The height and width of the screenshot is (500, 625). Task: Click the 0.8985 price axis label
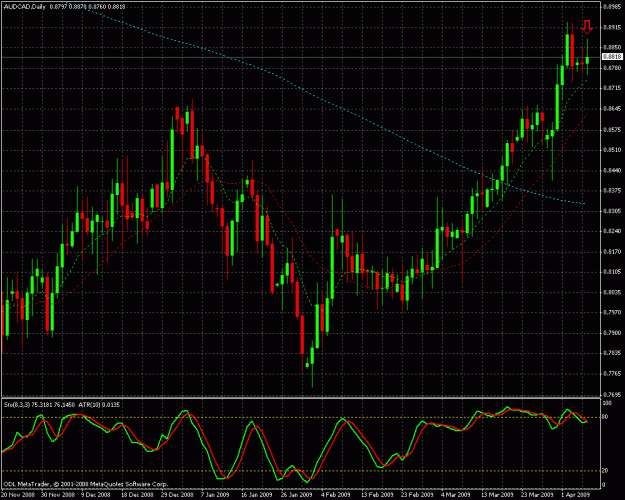(x=613, y=6)
